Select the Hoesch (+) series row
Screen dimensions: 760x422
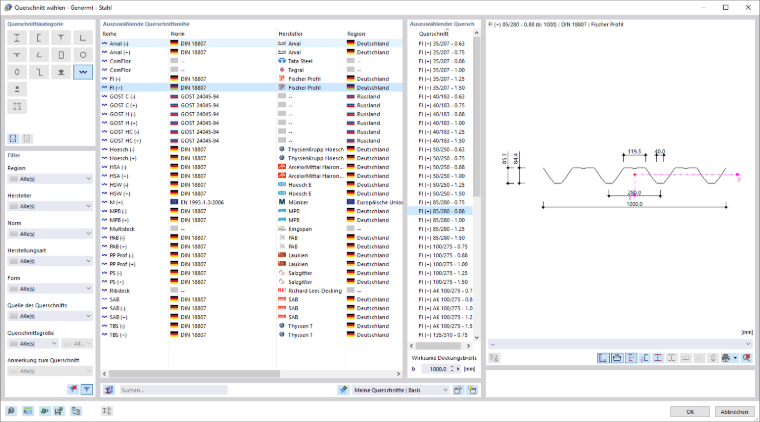(x=252, y=158)
